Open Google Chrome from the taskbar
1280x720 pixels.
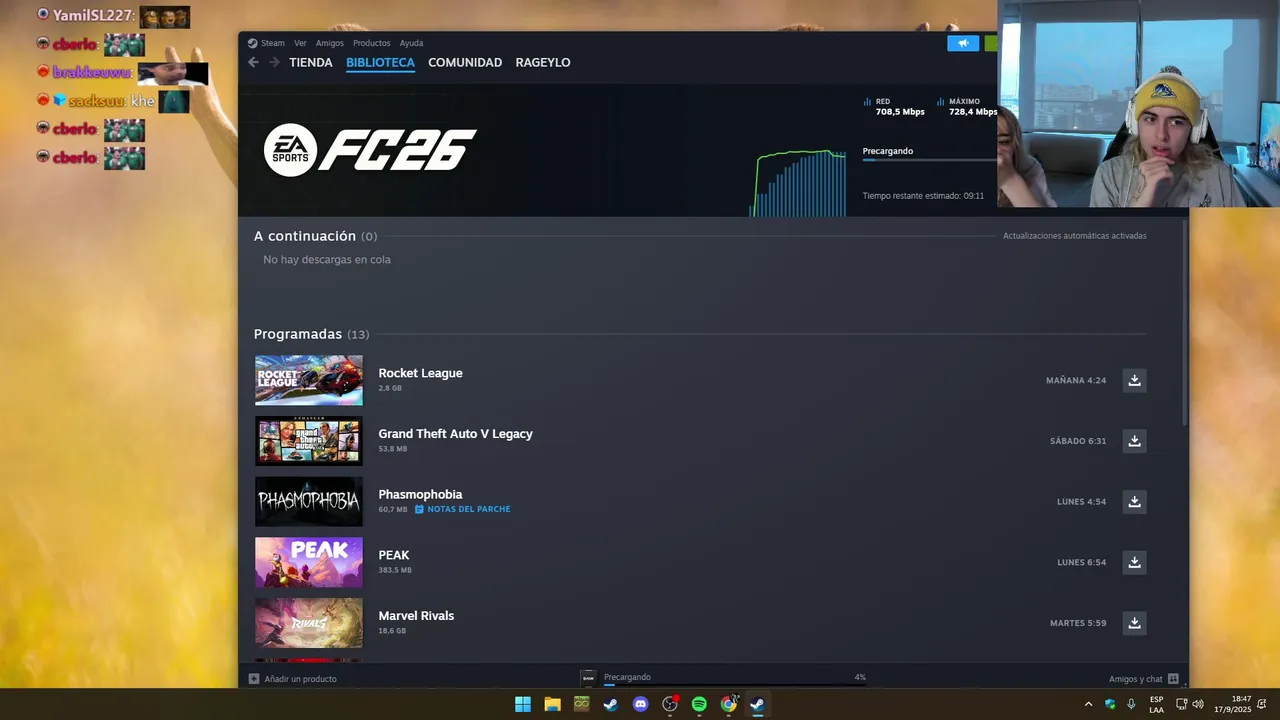(729, 704)
